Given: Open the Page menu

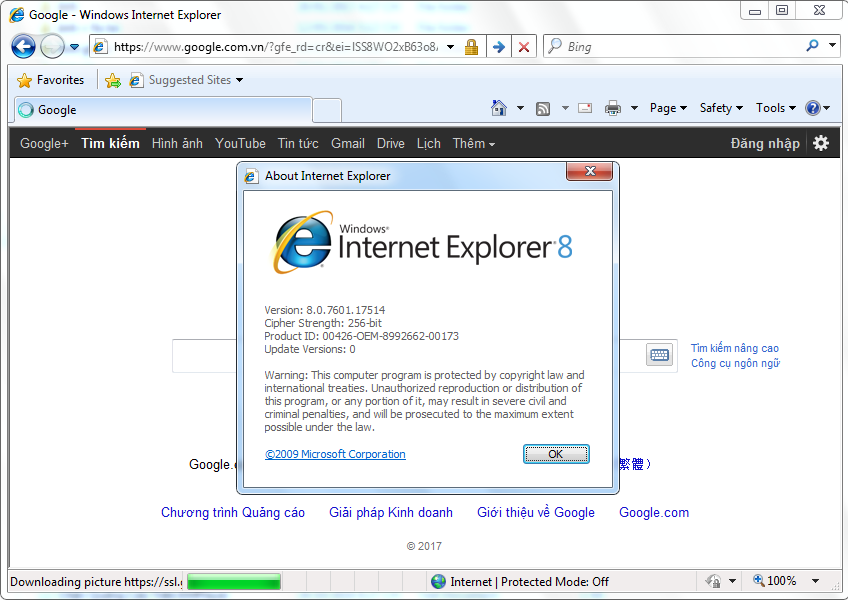Looking at the screenshot, I should tap(668, 108).
